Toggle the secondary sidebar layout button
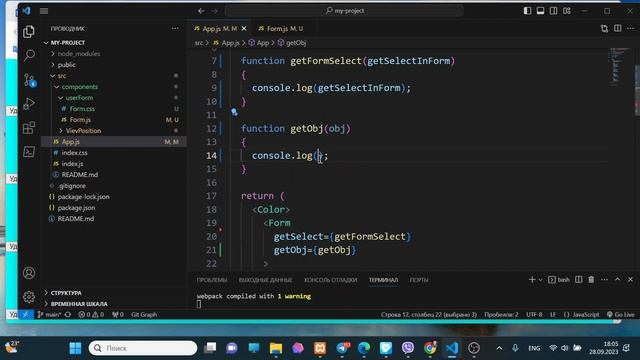 (x=553, y=11)
